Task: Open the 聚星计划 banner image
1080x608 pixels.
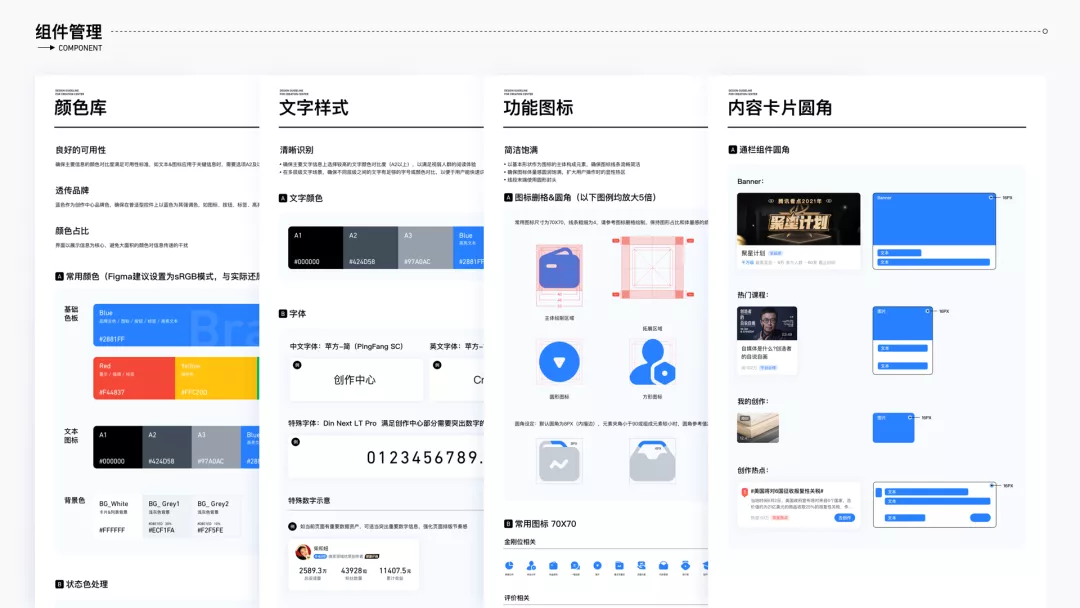Action: [x=798, y=219]
